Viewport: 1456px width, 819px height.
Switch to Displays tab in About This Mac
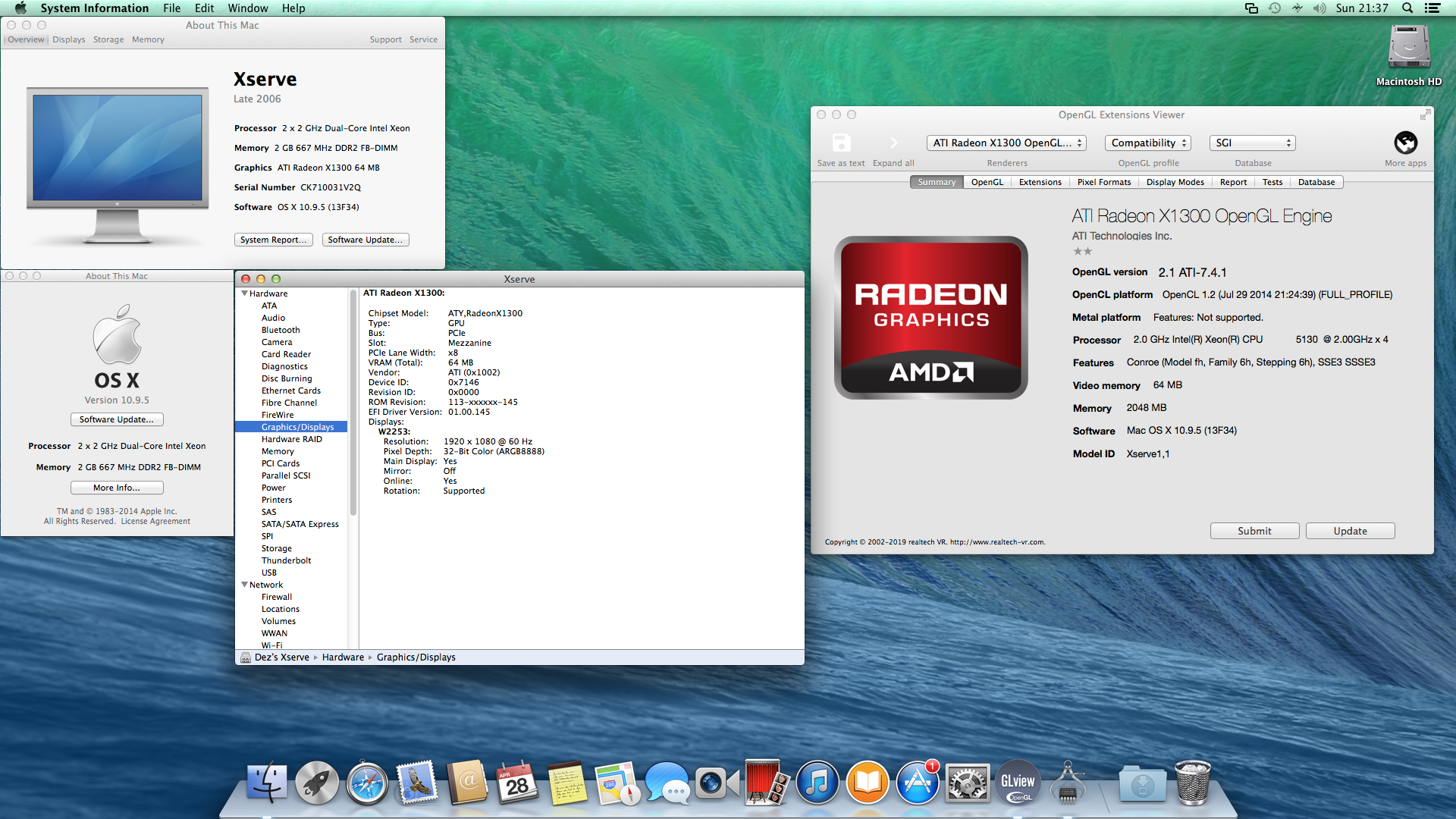point(69,39)
